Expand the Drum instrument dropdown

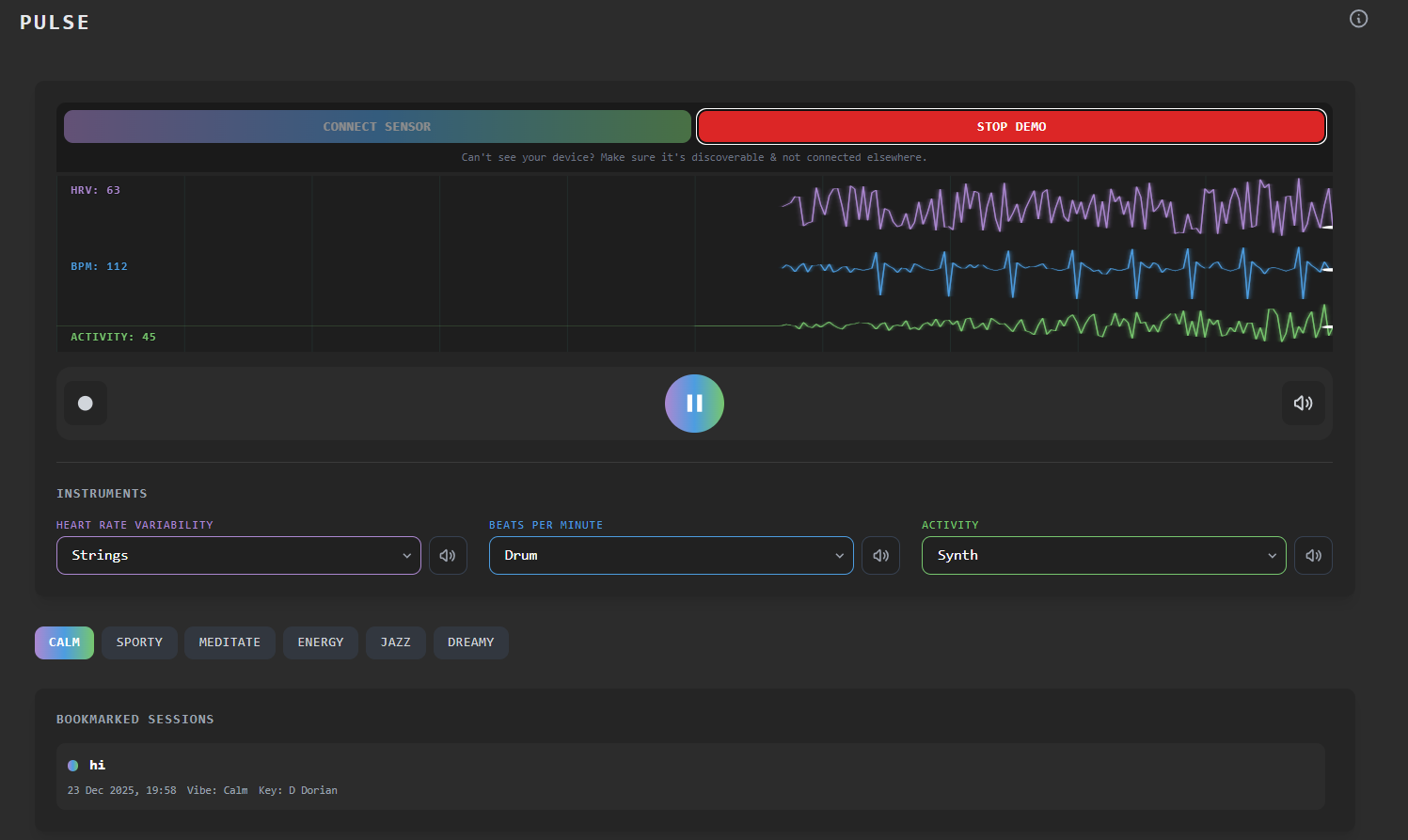tap(671, 556)
